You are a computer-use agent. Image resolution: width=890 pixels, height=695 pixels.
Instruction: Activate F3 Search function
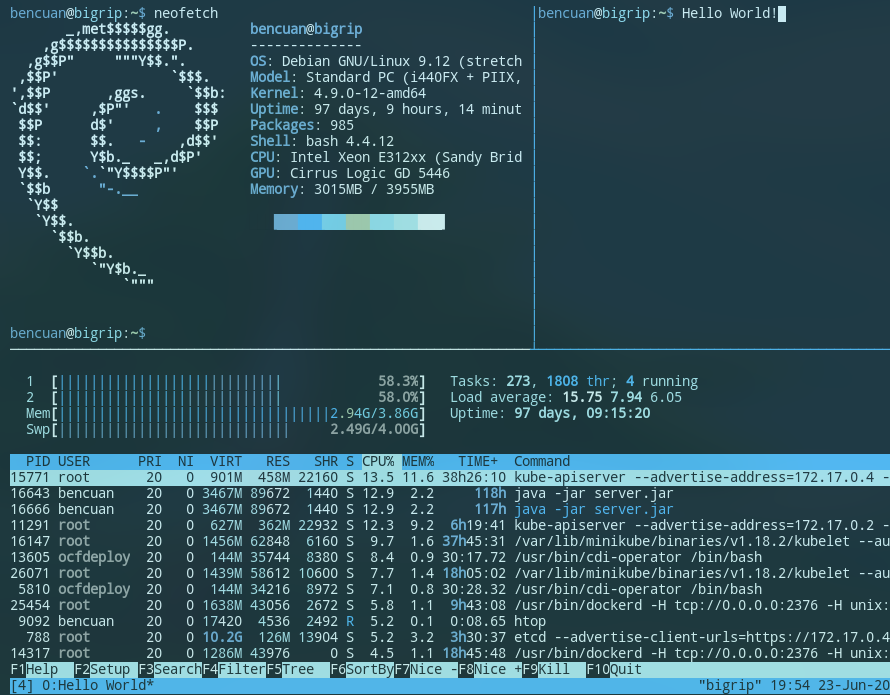(170, 669)
